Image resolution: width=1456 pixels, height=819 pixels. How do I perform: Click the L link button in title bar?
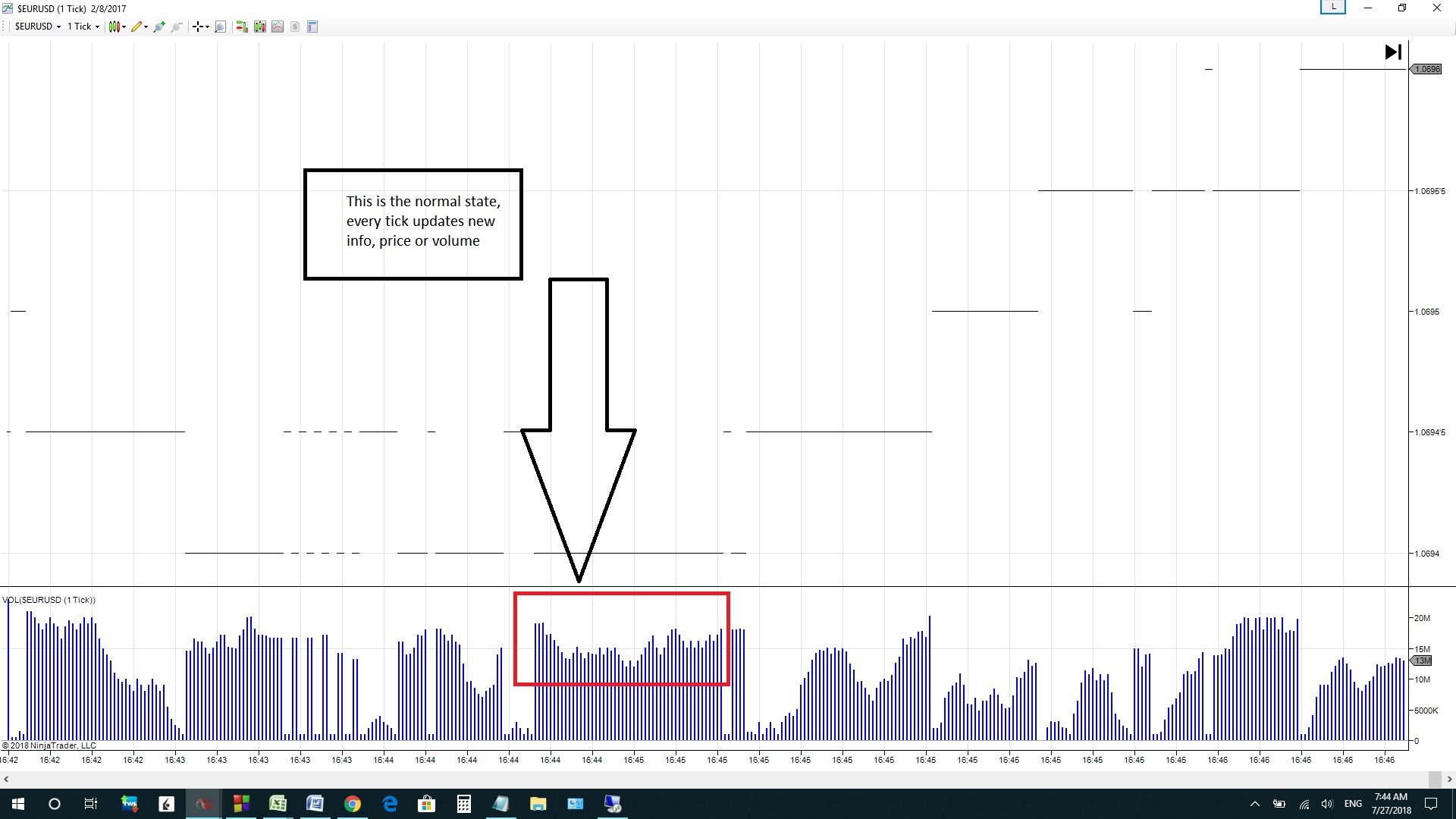1332,8
